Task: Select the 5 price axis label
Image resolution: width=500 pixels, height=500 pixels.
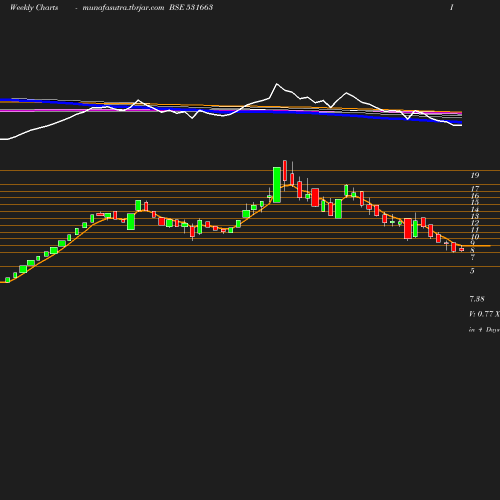Action: (472, 271)
